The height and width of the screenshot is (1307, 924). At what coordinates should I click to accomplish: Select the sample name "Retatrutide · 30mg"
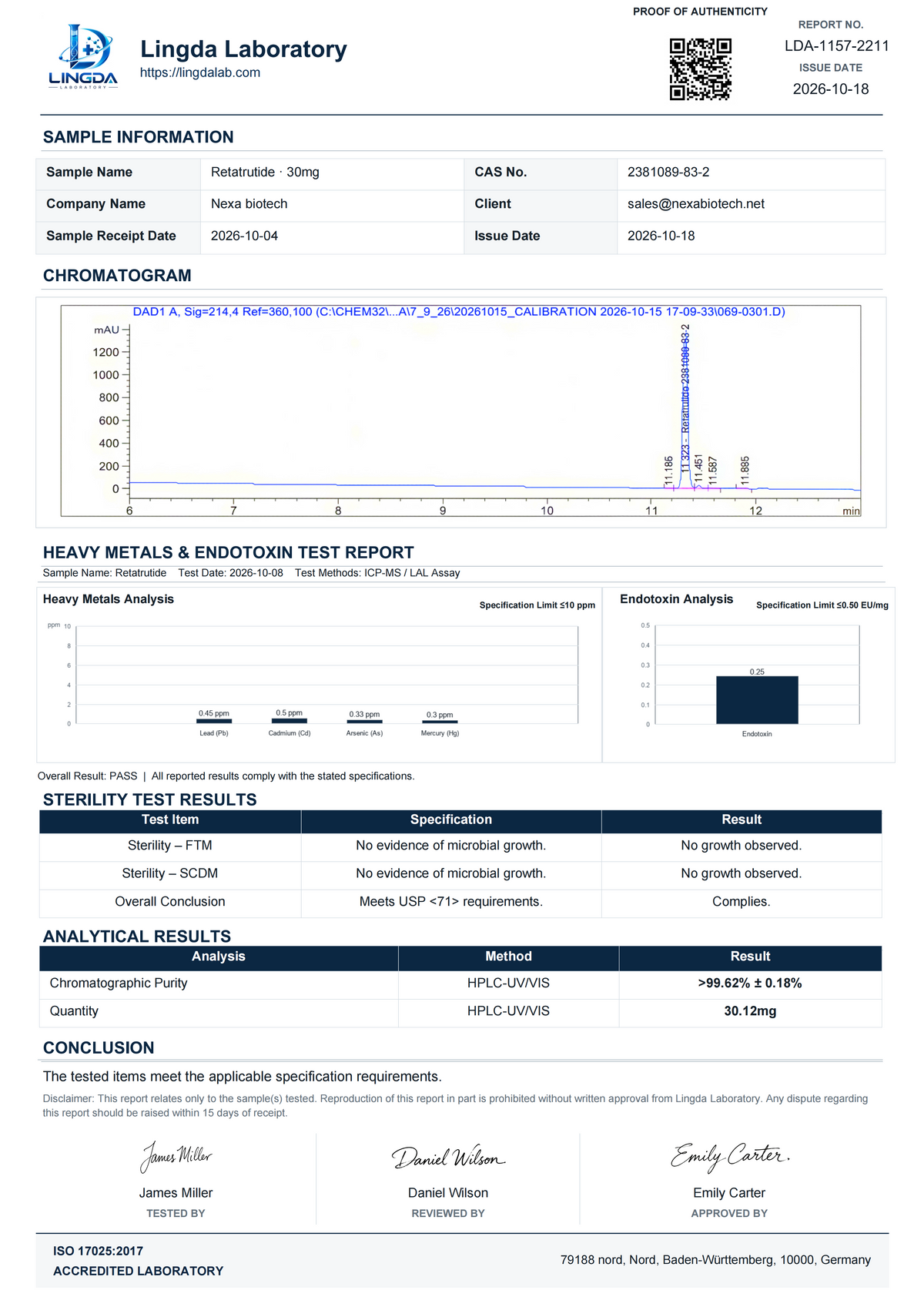click(265, 172)
